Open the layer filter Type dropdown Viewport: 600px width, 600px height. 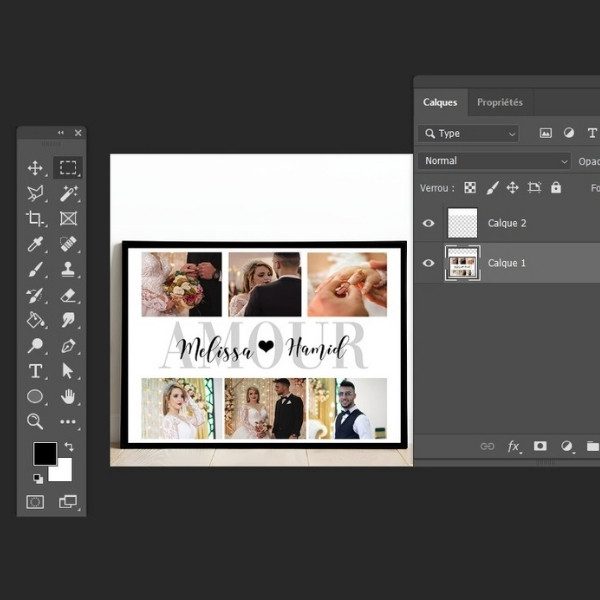pyautogui.click(x=468, y=133)
